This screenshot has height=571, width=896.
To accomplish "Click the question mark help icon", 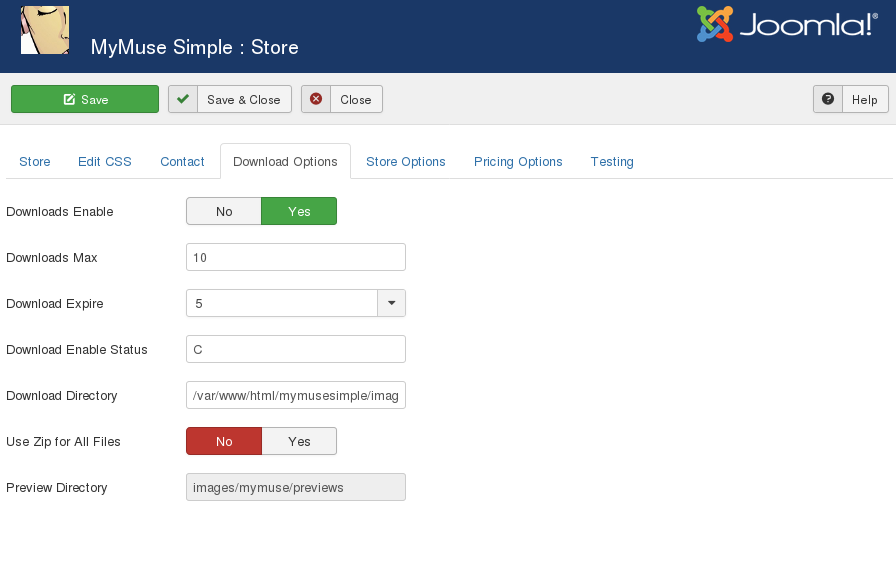I will tap(828, 99).
